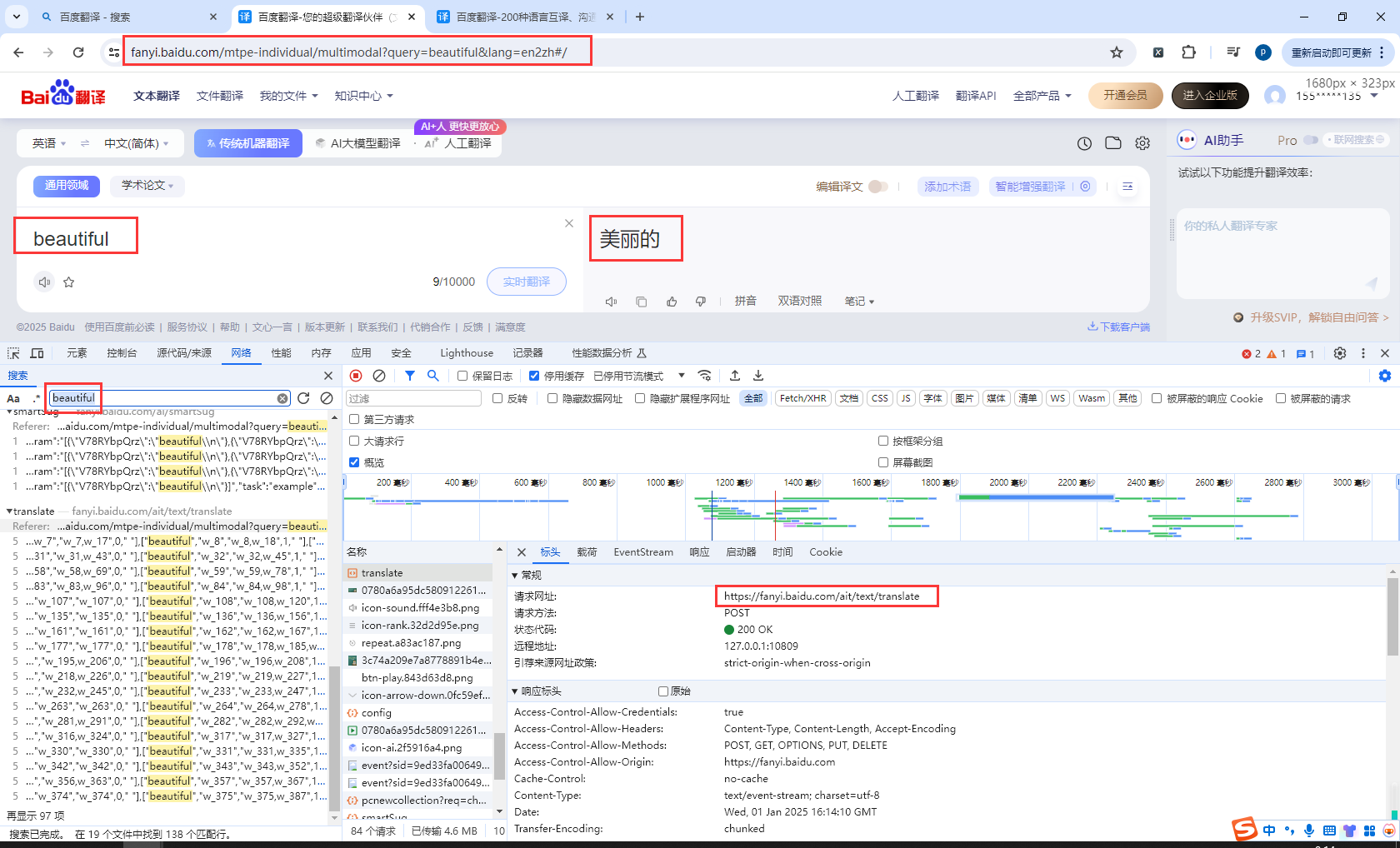Give thumbs up to the translation

(672, 302)
